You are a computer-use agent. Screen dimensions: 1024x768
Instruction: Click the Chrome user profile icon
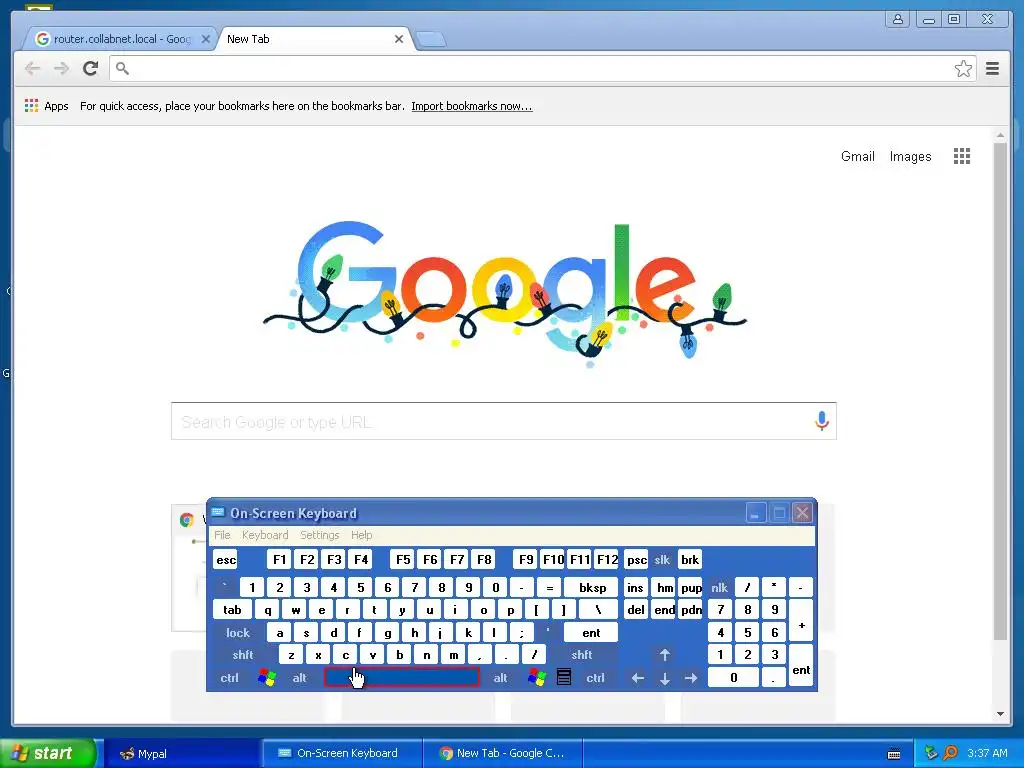click(x=898, y=19)
